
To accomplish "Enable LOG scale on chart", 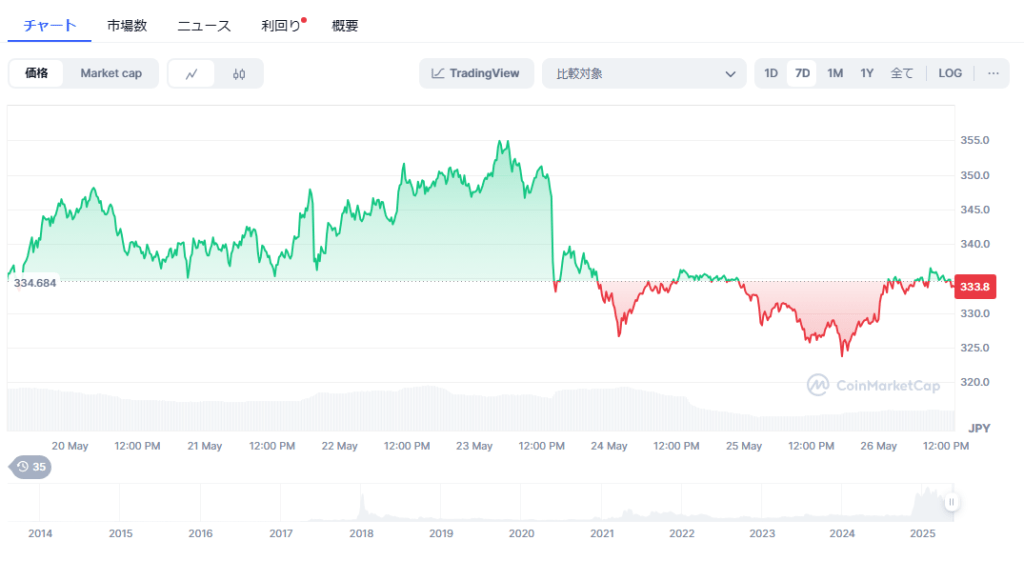I will point(950,73).
